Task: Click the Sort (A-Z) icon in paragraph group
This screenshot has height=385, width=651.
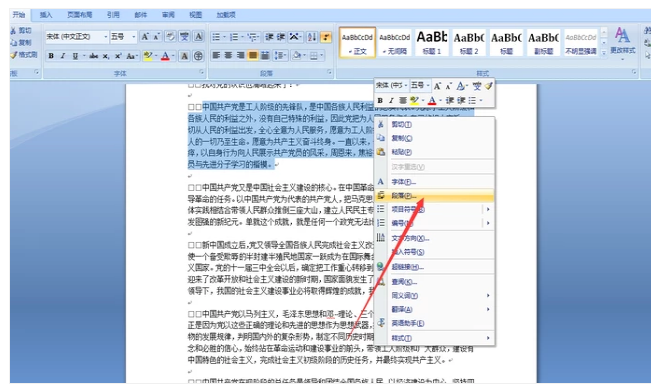Action: [x=312, y=37]
